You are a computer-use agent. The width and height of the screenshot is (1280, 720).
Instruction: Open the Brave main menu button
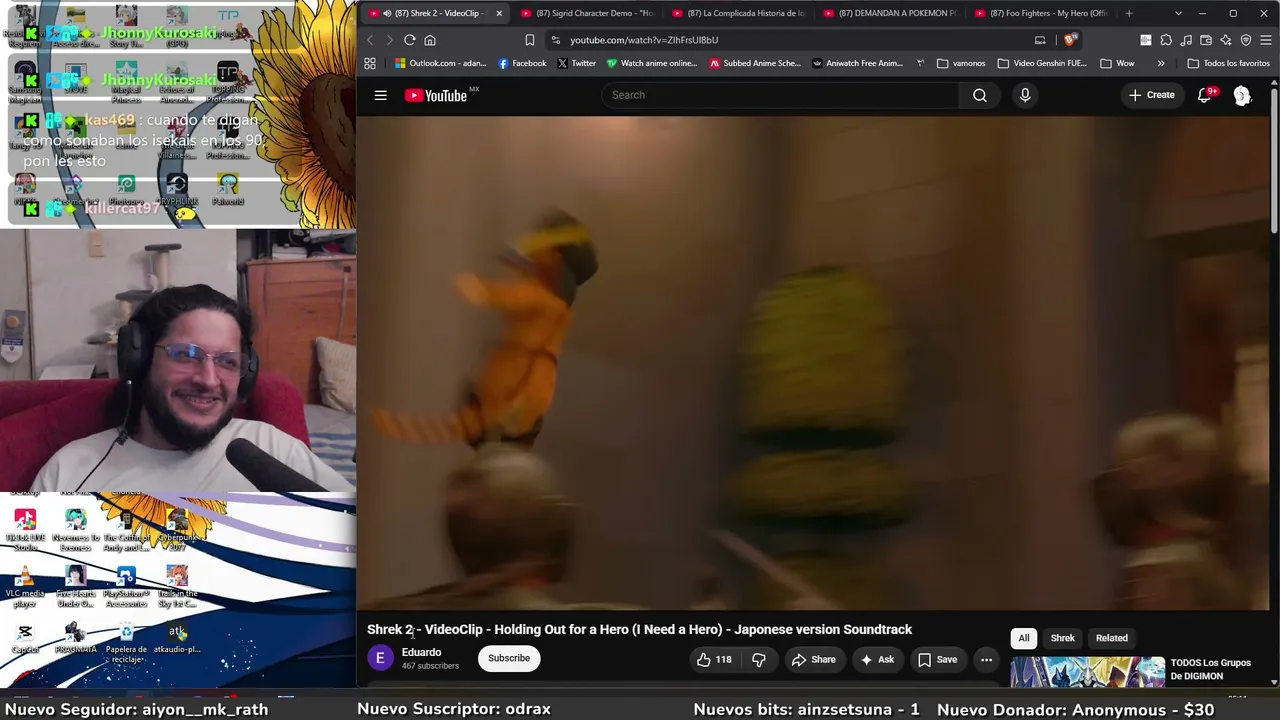tap(1266, 40)
